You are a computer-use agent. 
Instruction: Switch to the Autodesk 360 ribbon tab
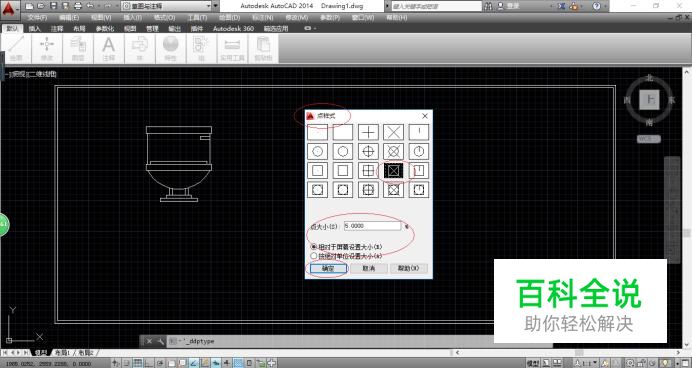click(233, 29)
